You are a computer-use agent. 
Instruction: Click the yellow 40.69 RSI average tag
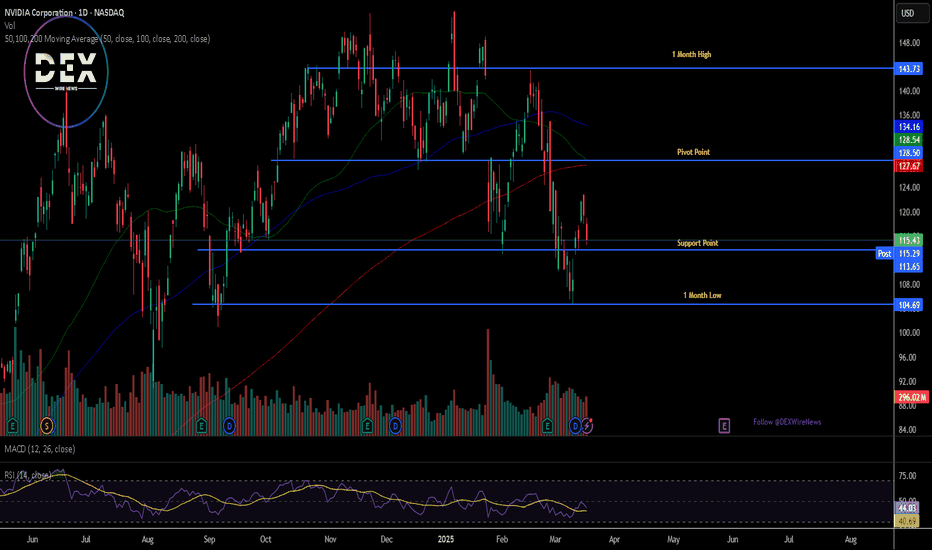click(x=907, y=521)
